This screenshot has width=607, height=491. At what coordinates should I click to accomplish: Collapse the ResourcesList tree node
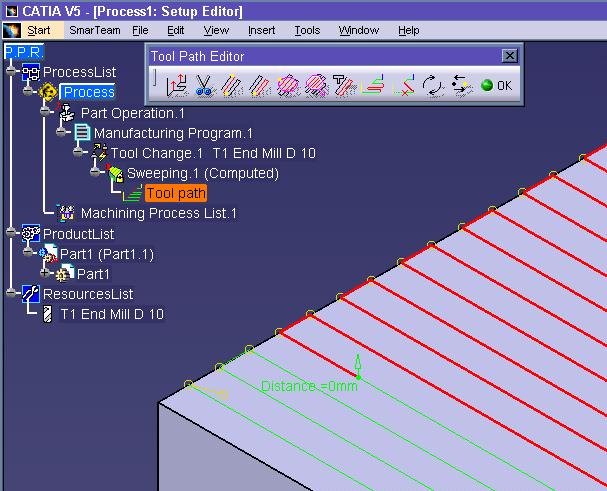coord(11,293)
